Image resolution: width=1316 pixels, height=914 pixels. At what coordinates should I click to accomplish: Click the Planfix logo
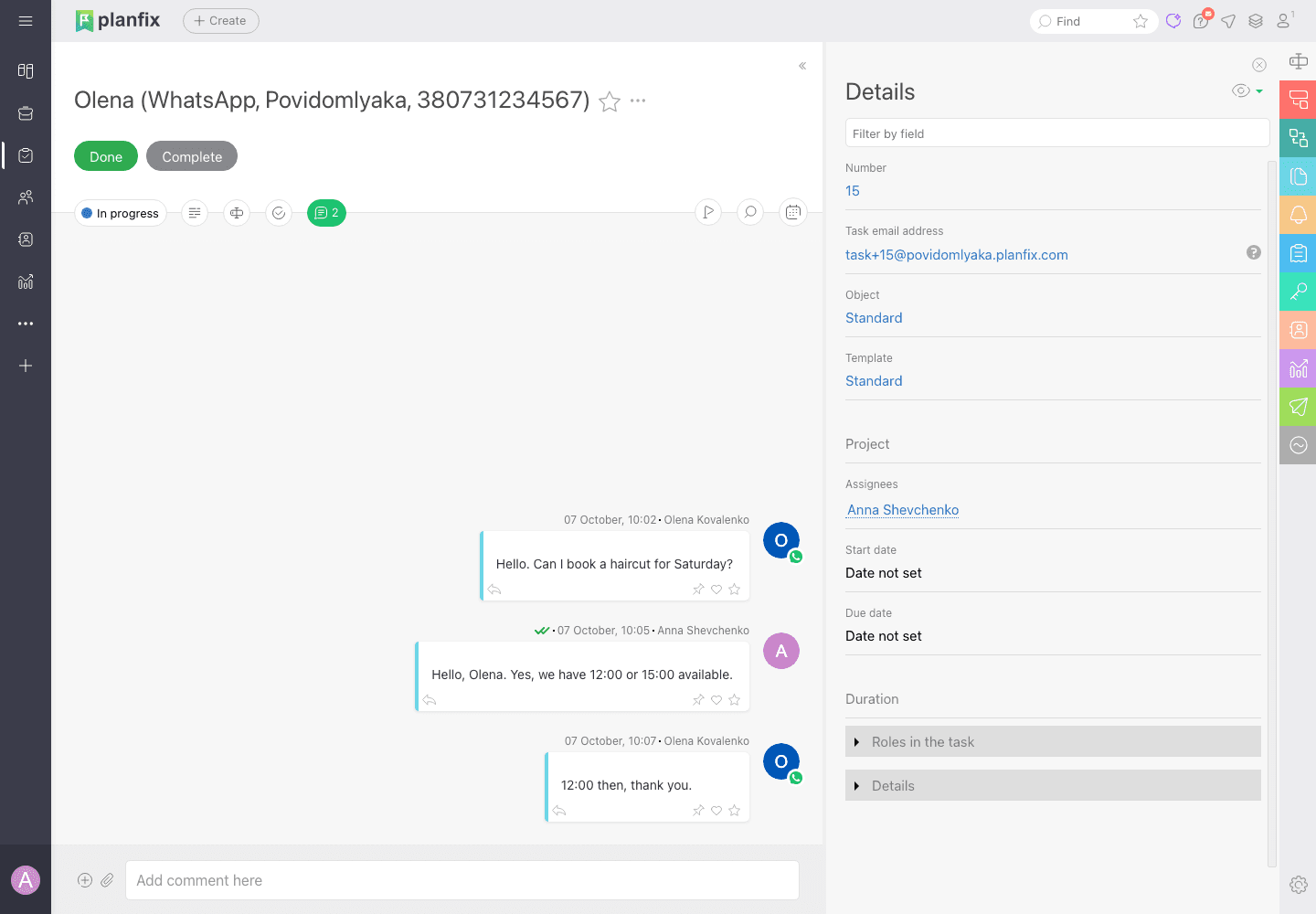pyautogui.click(x=118, y=21)
